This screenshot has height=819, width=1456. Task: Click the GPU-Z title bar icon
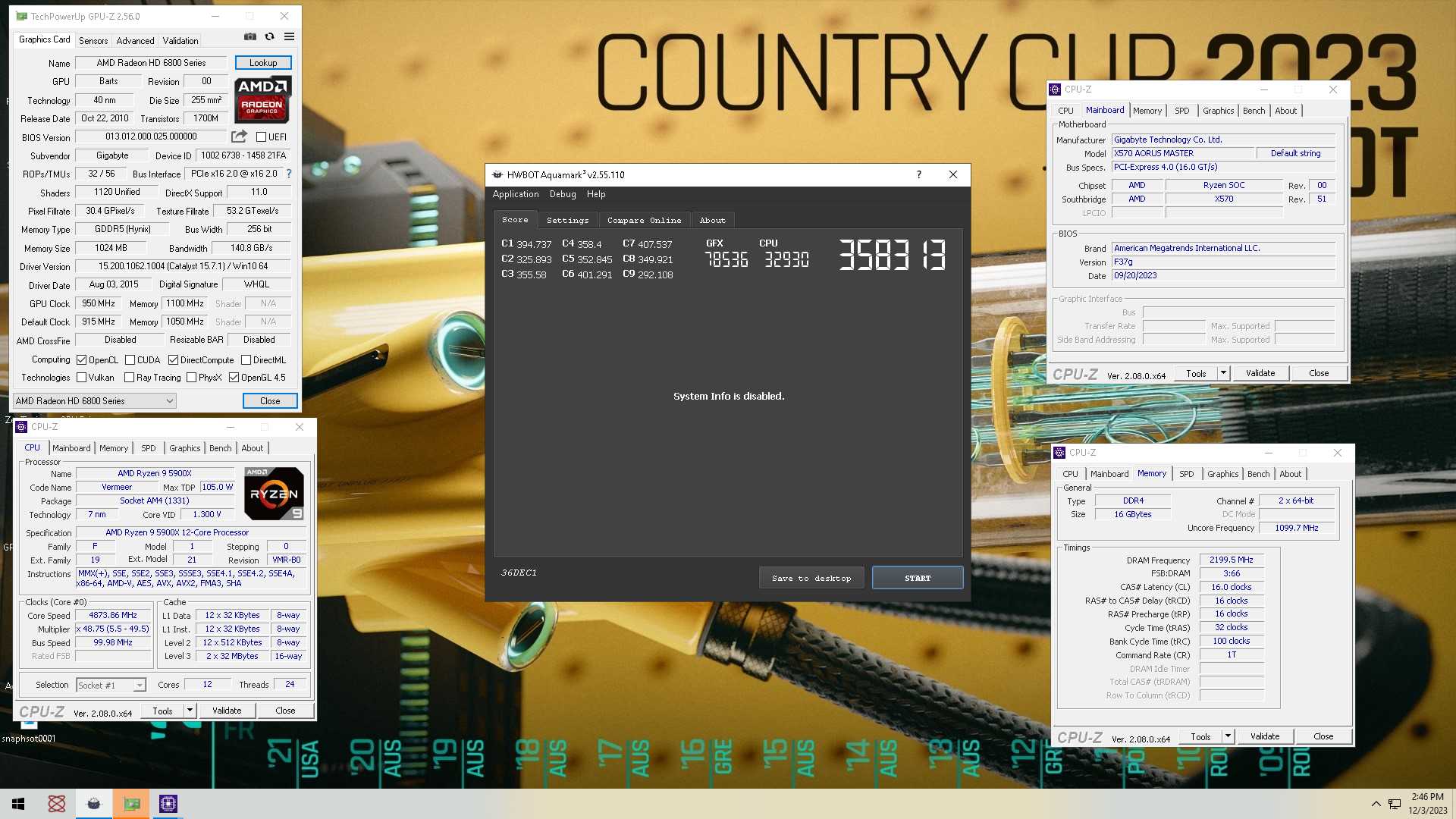(x=21, y=16)
